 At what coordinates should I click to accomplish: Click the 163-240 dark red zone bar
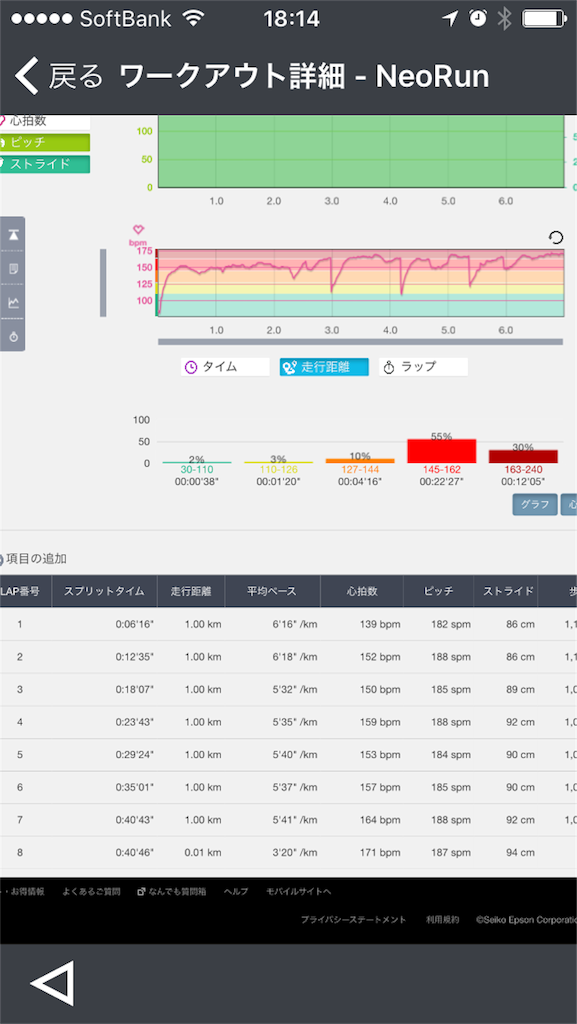[523, 456]
